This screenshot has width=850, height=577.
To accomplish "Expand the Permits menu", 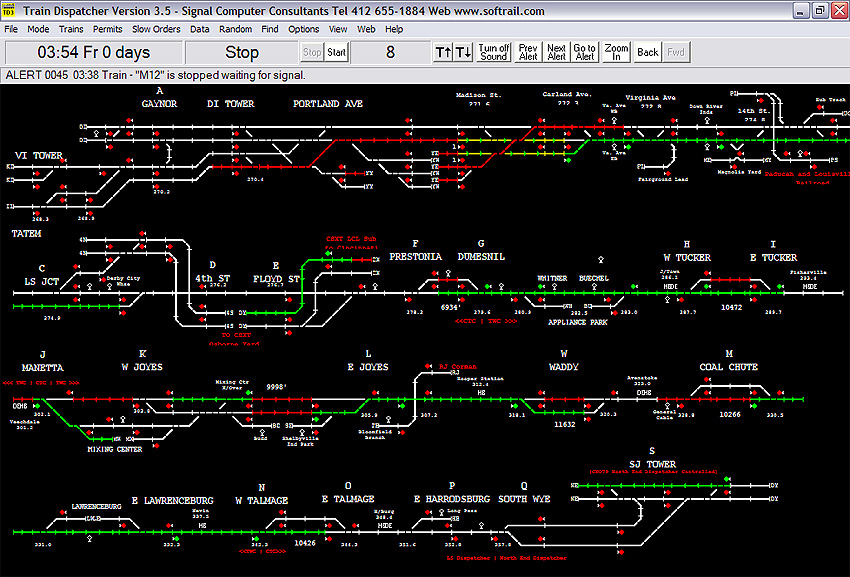I will (x=108, y=29).
